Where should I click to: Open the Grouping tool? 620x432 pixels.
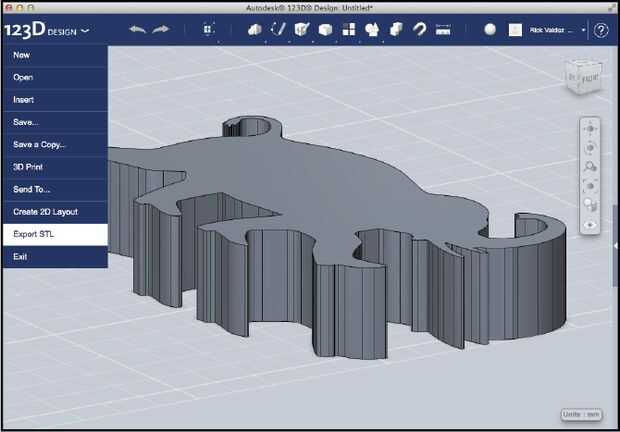pos(372,30)
